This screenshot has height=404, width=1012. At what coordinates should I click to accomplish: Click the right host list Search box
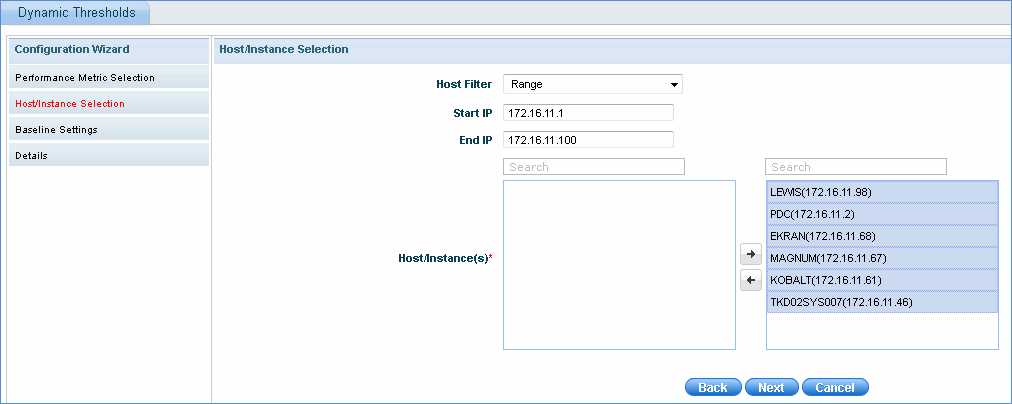(x=856, y=167)
